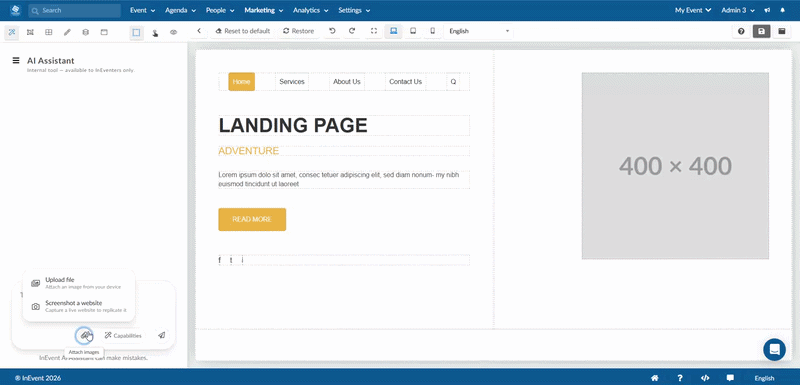Open the Marketing menu
The width and height of the screenshot is (800, 385).
(x=264, y=10)
